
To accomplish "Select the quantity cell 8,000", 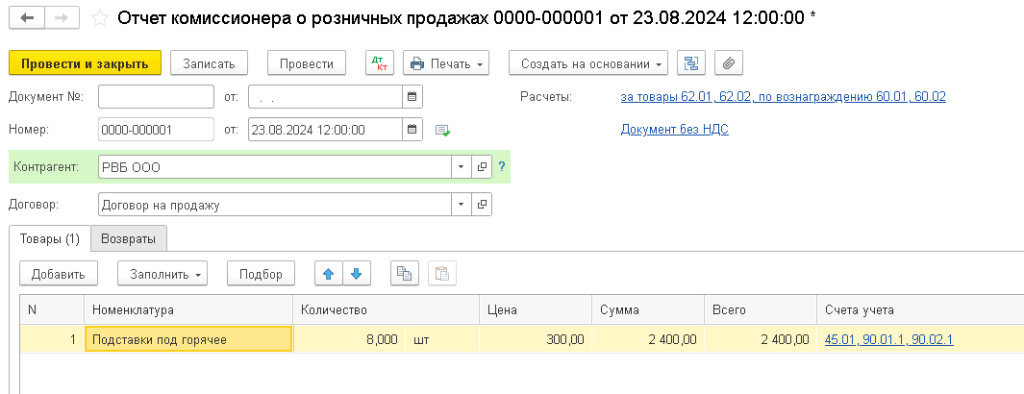I will [349, 339].
